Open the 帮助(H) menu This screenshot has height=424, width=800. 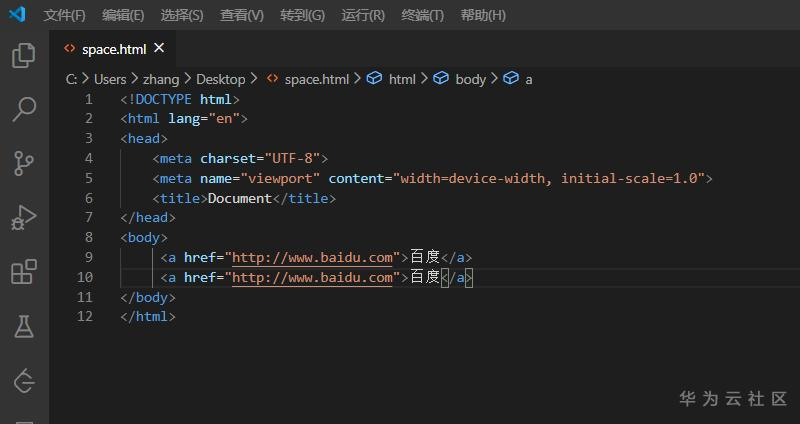(x=483, y=15)
